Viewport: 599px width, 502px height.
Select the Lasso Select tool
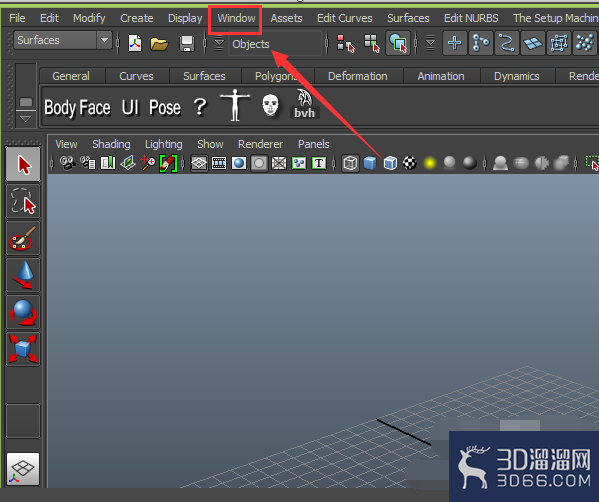click(23, 201)
